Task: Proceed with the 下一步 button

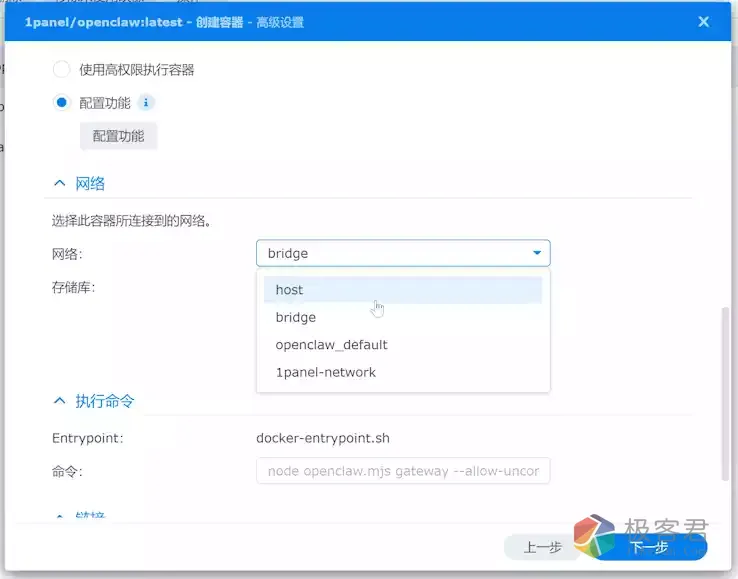Action: pos(649,547)
